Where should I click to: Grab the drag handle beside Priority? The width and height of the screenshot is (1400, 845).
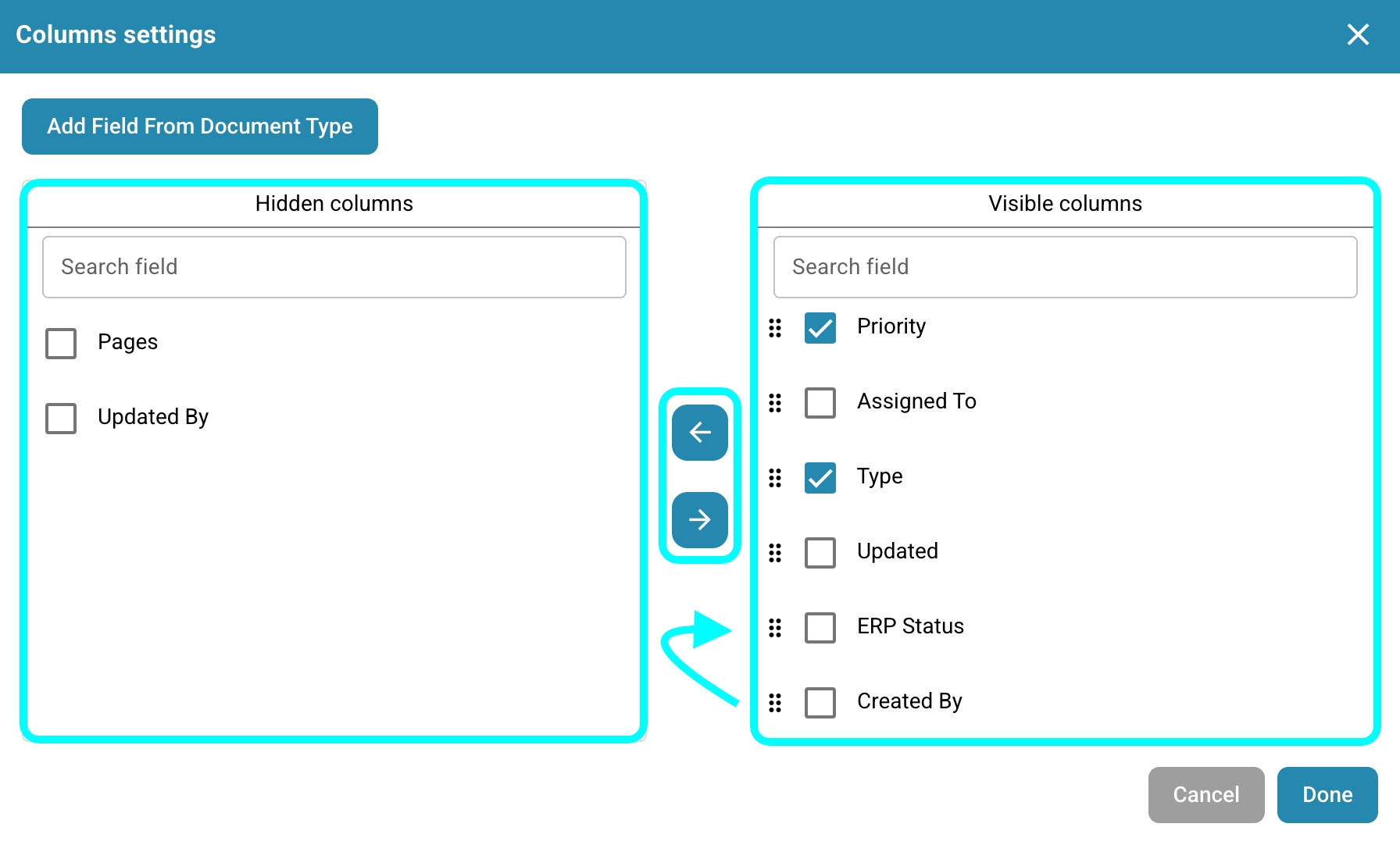pos(774,328)
